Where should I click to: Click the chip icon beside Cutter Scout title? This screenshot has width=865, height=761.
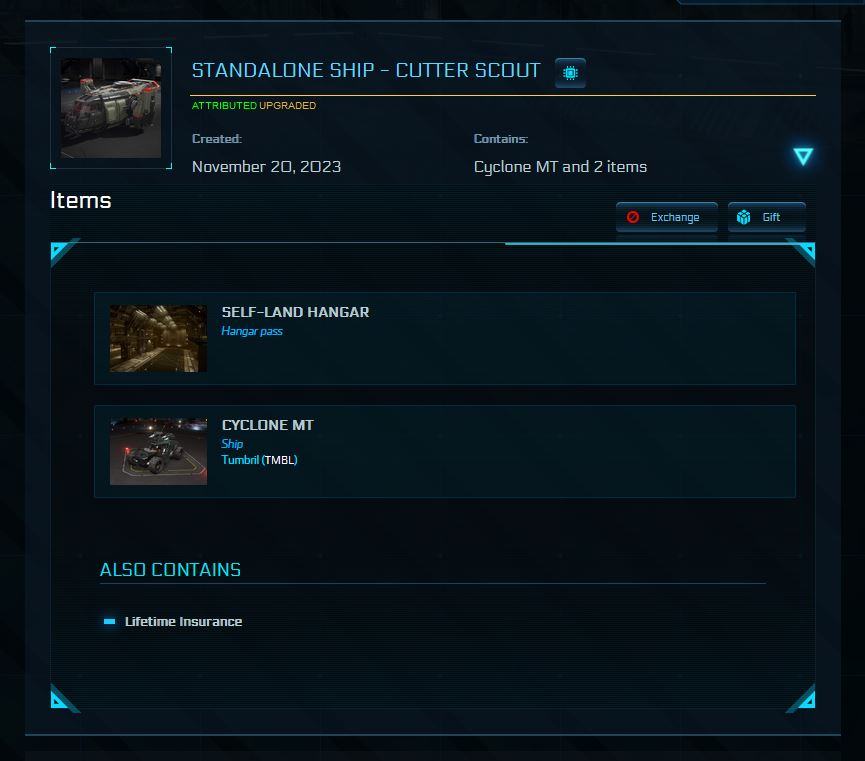point(570,73)
